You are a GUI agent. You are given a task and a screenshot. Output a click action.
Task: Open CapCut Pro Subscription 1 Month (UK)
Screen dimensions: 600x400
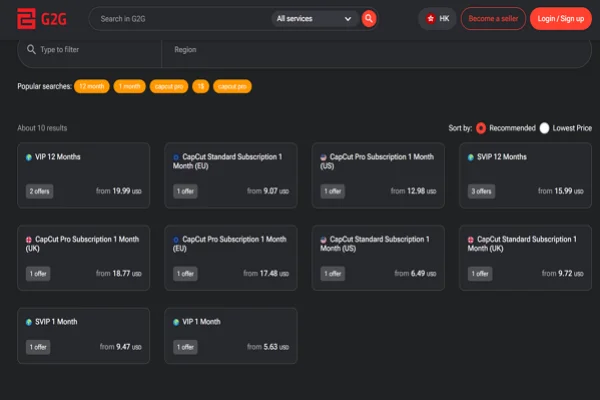(83, 258)
